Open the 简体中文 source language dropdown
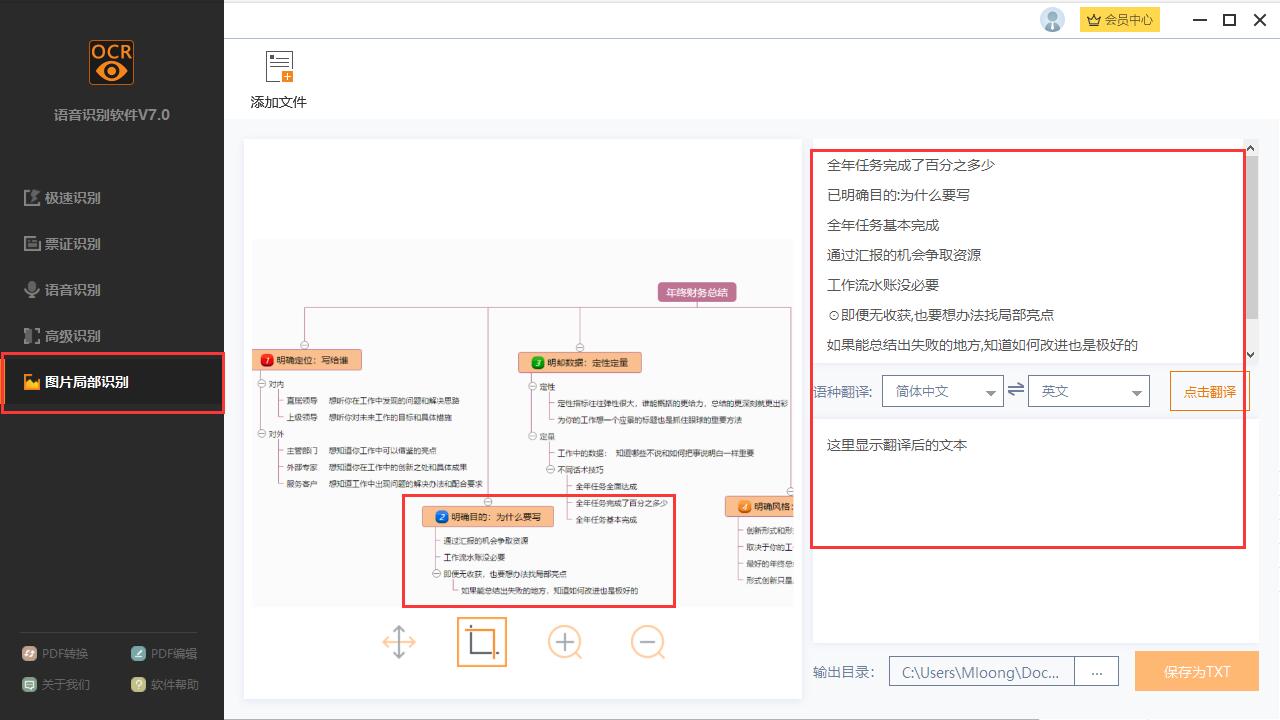 click(942, 390)
